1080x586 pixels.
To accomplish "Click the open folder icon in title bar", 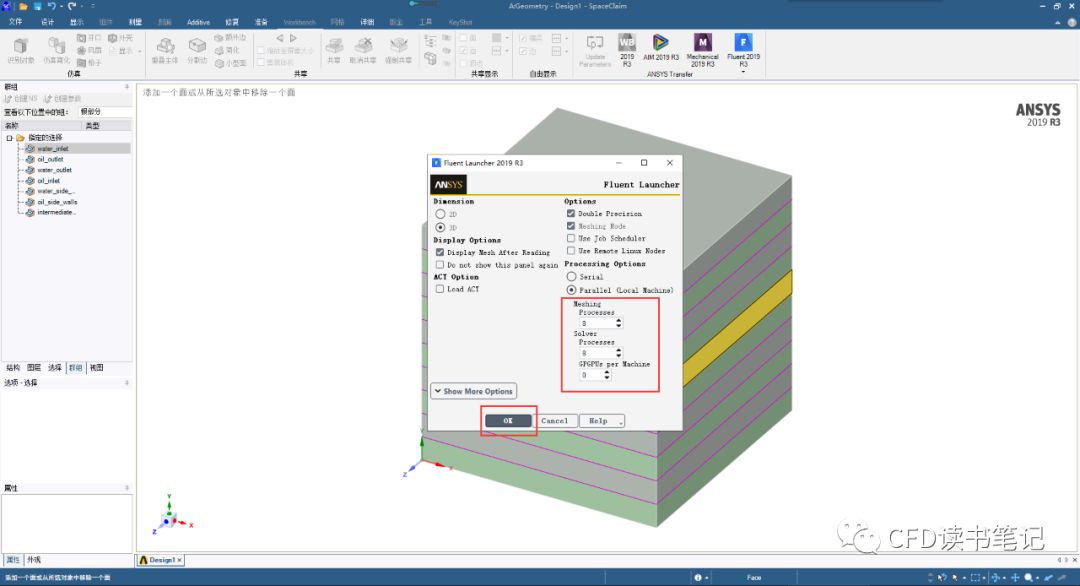I will [23, 6].
